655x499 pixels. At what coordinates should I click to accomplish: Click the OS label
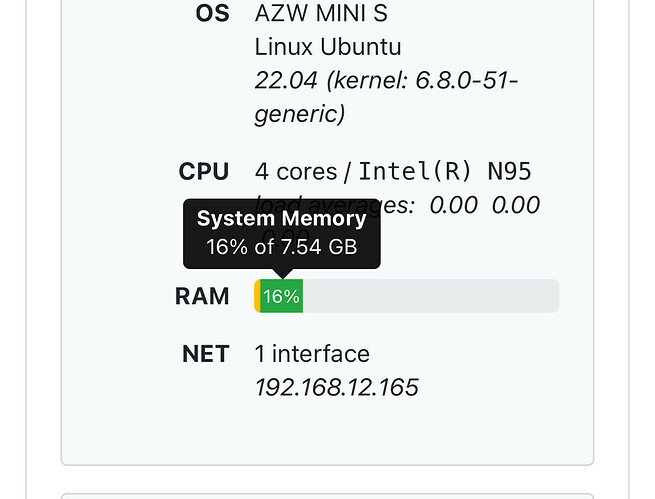212,14
